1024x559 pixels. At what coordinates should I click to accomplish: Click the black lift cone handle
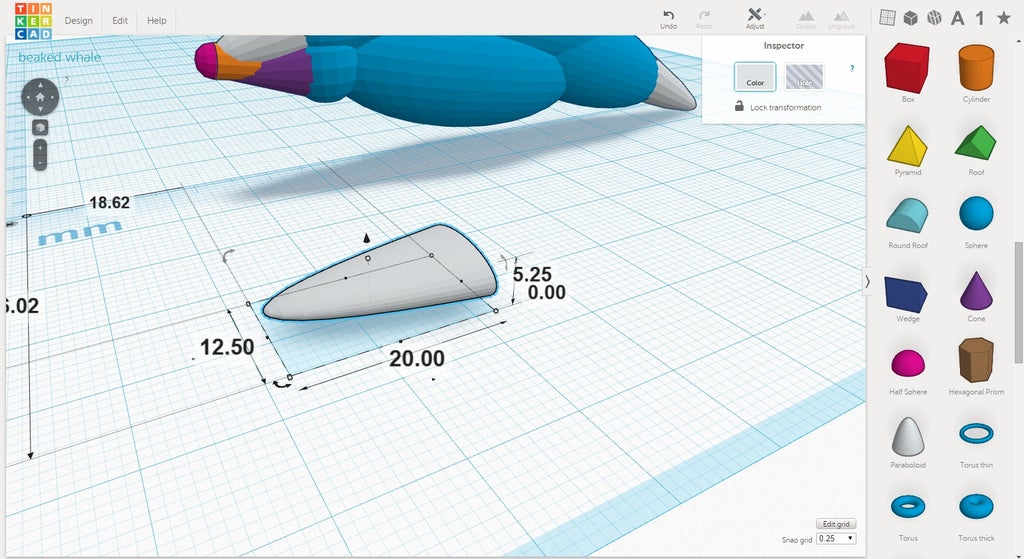click(366, 238)
